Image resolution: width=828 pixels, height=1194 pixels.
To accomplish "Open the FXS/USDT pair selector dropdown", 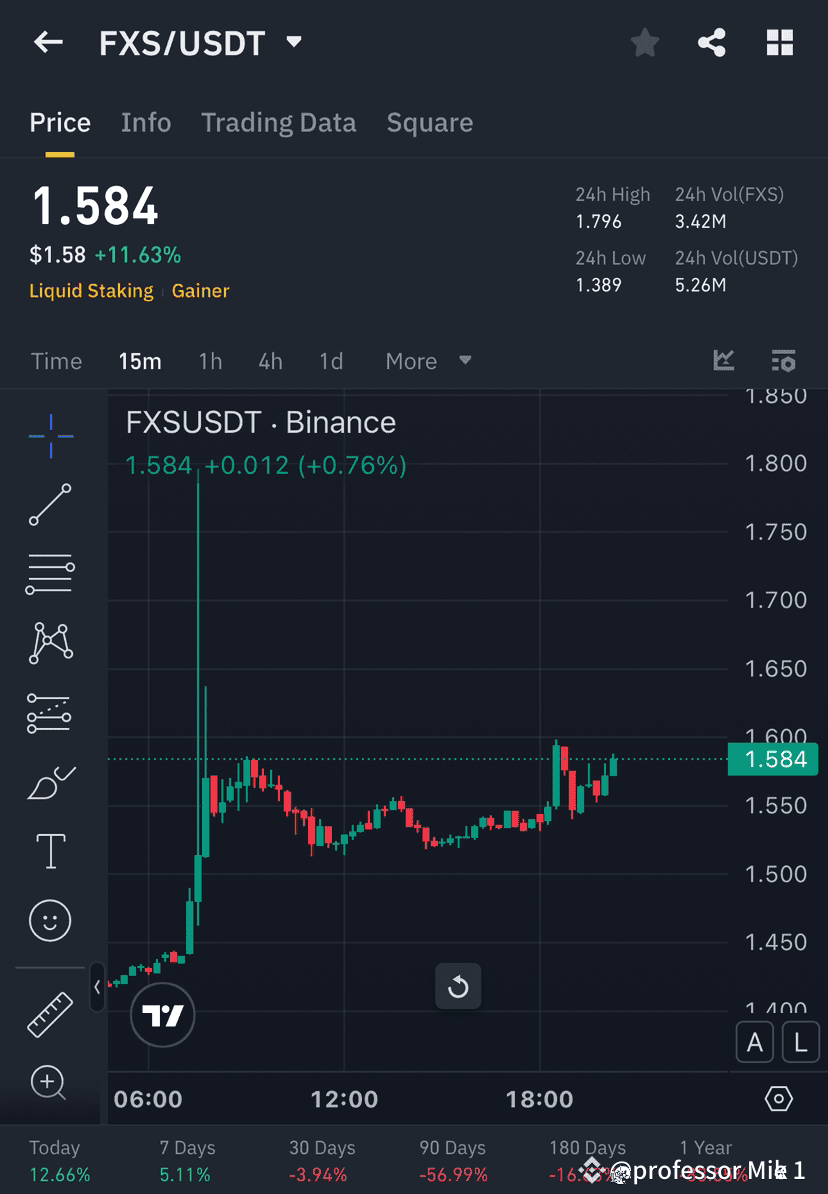I will [293, 42].
